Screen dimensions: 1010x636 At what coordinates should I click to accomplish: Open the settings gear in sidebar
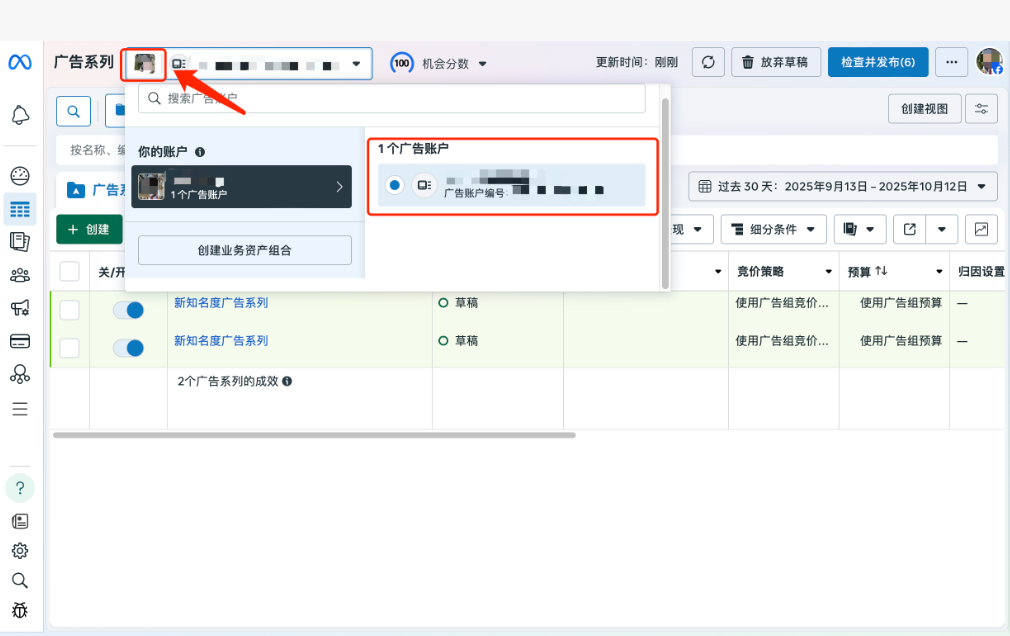tap(20, 551)
